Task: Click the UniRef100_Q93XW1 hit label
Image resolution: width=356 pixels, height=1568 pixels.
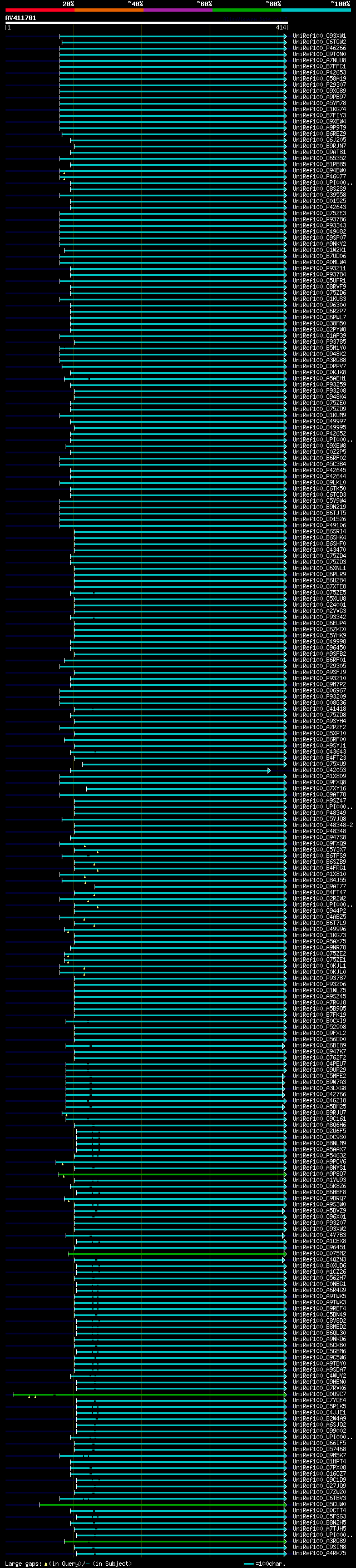Action: (x=319, y=36)
